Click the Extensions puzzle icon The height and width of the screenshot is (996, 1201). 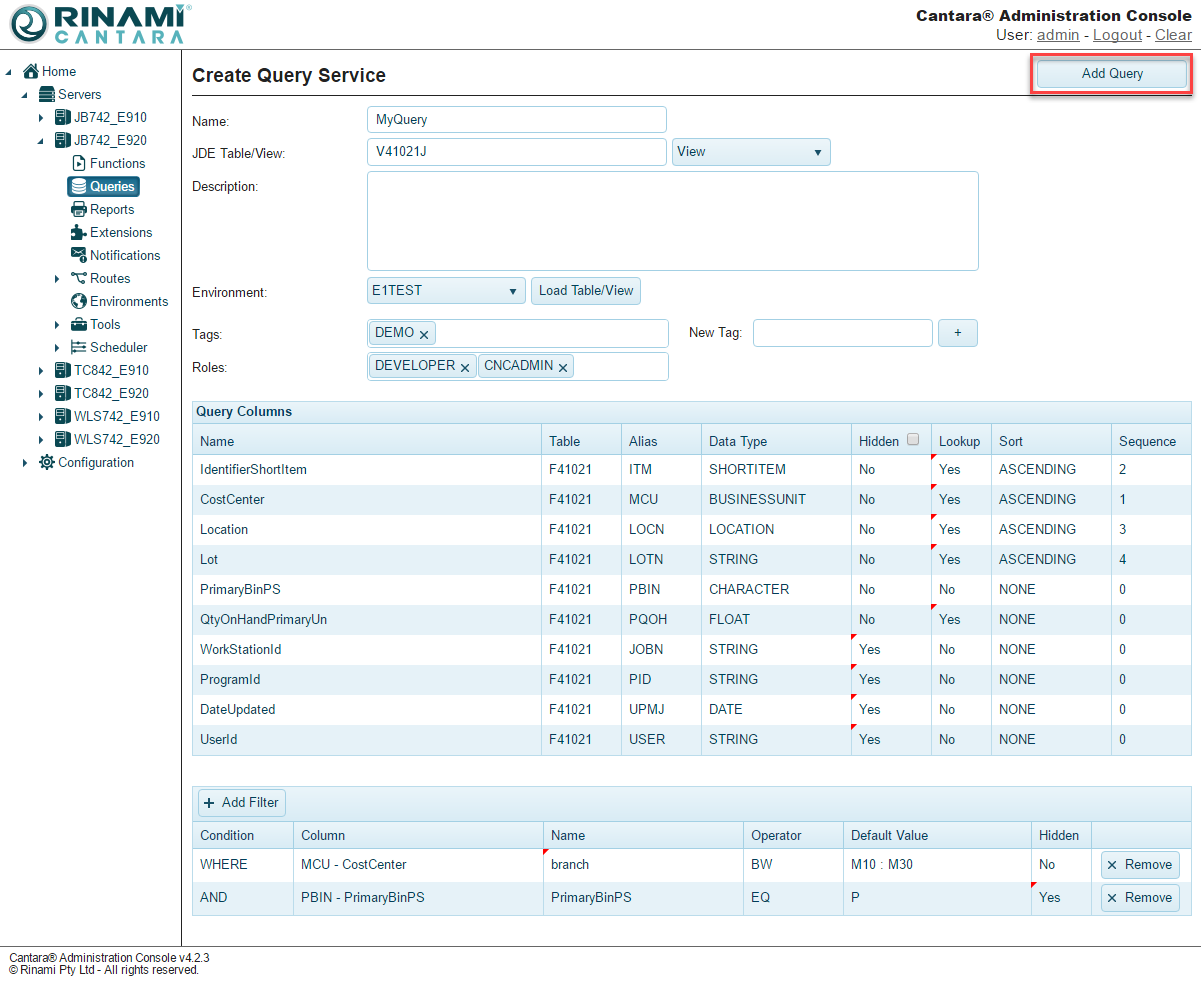tap(79, 232)
